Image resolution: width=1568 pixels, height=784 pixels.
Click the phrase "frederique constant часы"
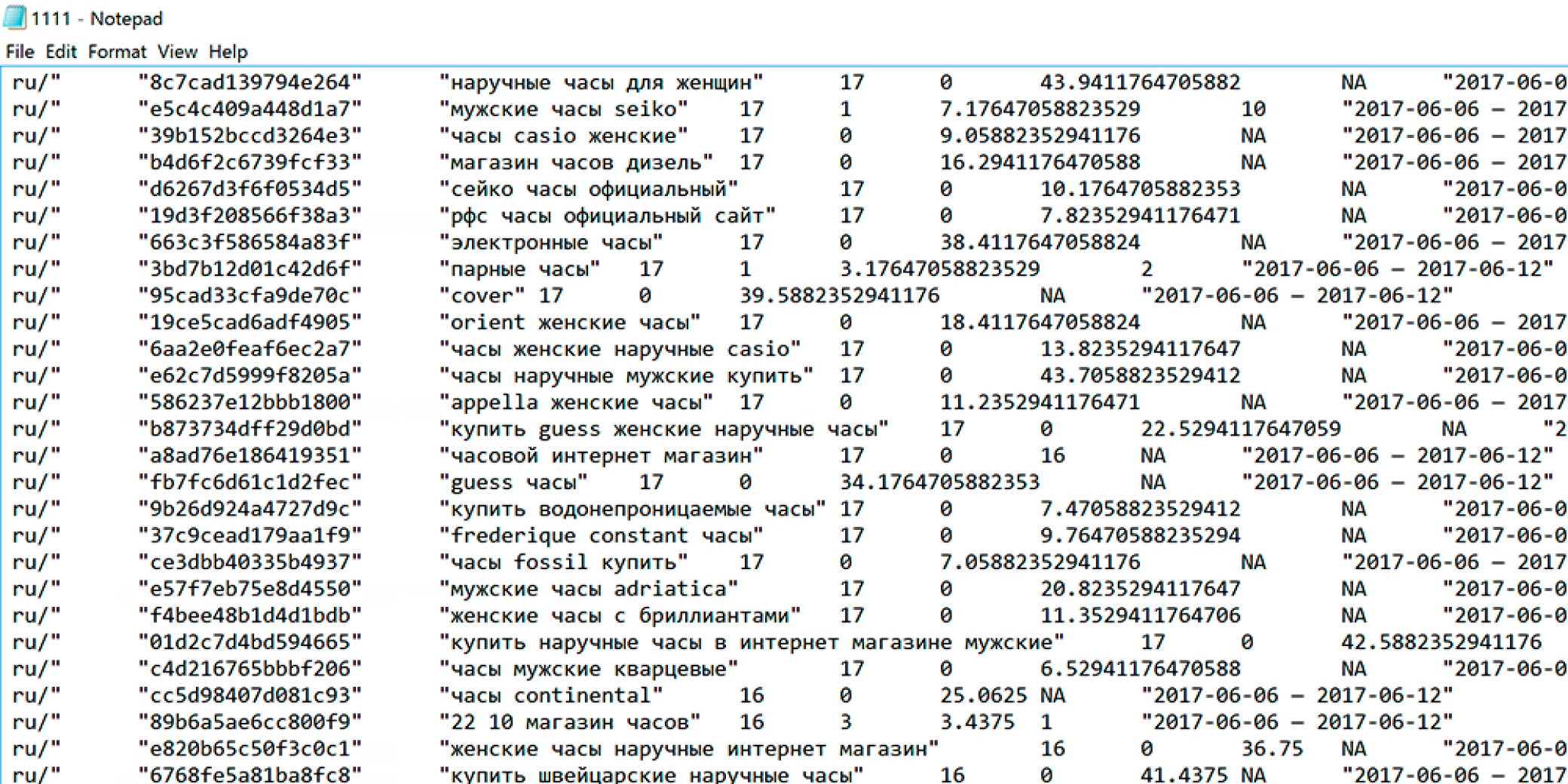tap(601, 535)
